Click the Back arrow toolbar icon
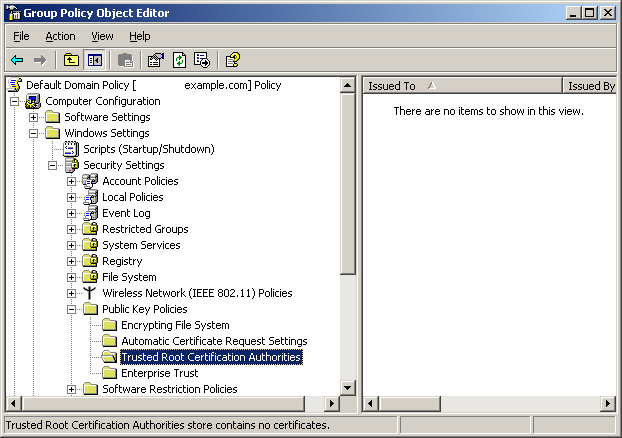The width and height of the screenshot is (622, 438). click(x=17, y=60)
